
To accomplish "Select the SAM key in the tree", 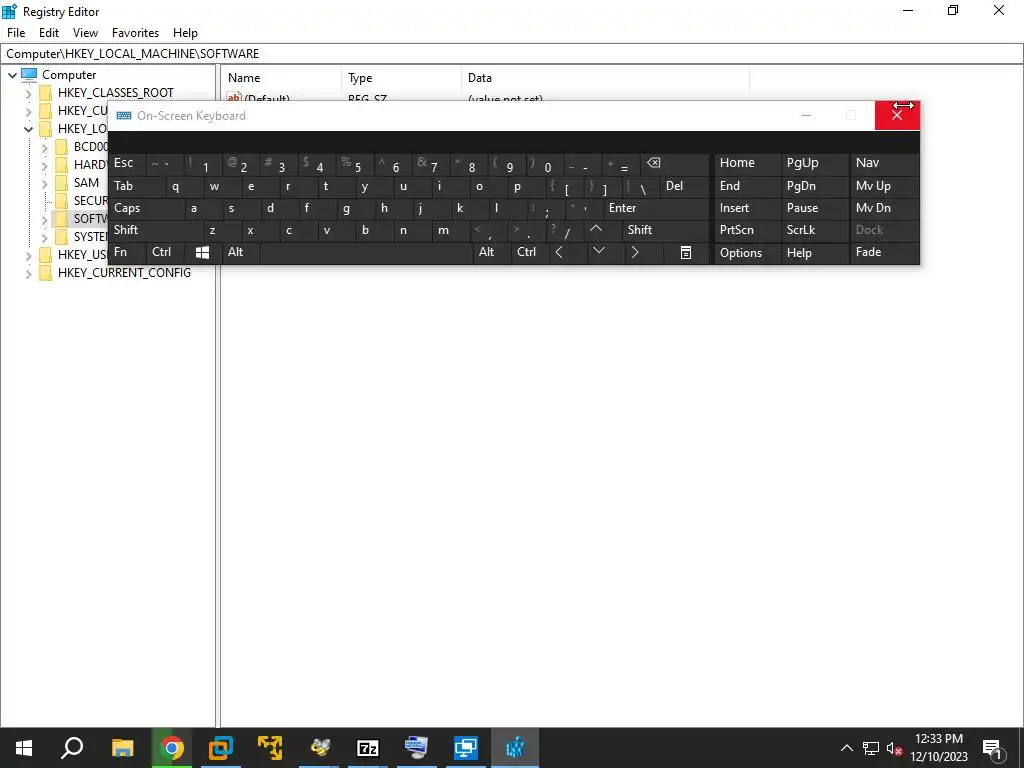I will [x=86, y=183].
